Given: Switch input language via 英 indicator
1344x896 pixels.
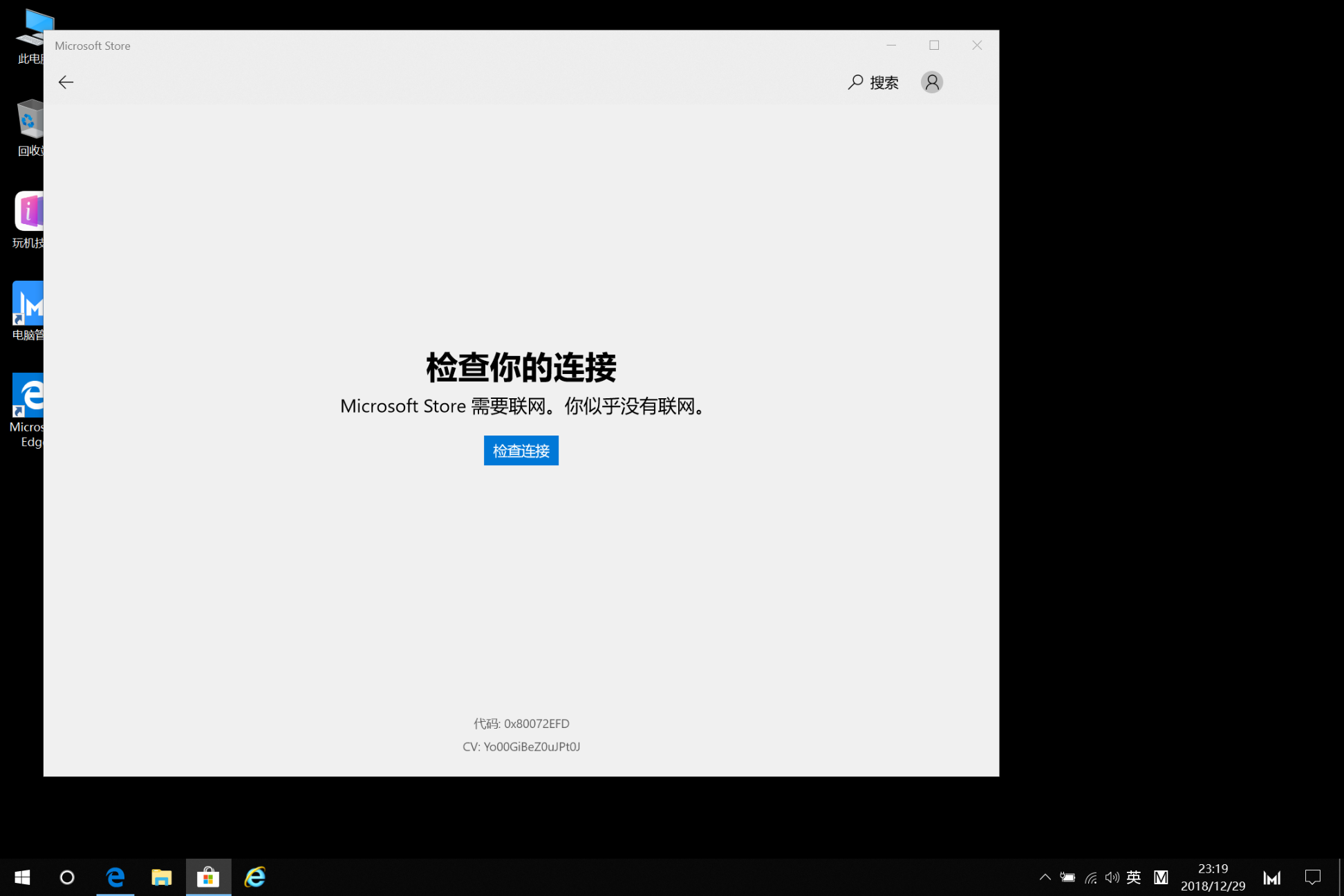Looking at the screenshot, I should [1134, 877].
